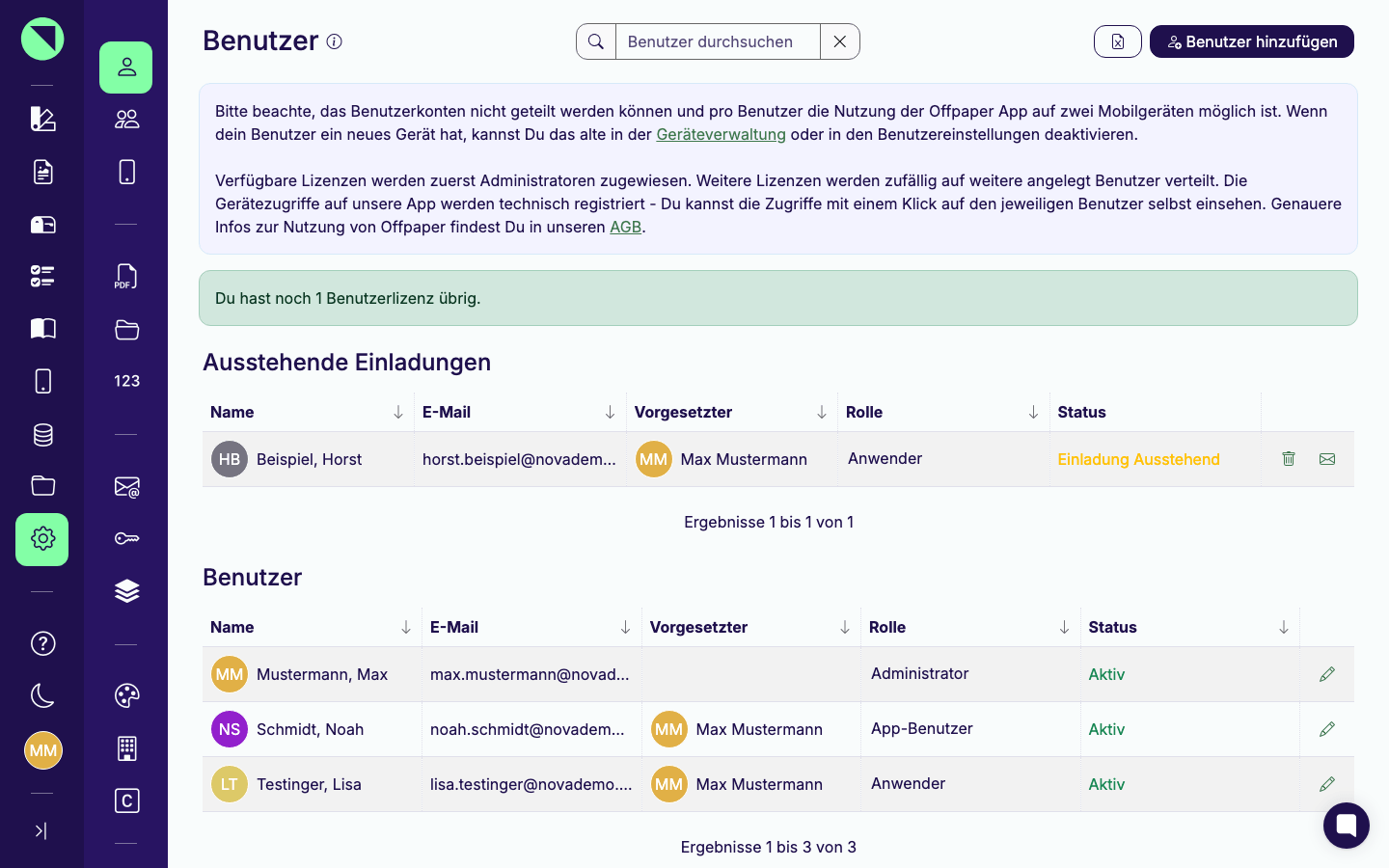The width and height of the screenshot is (1389, 868).
Task: Click the 123 numbering icon
Action: [126, 381]
